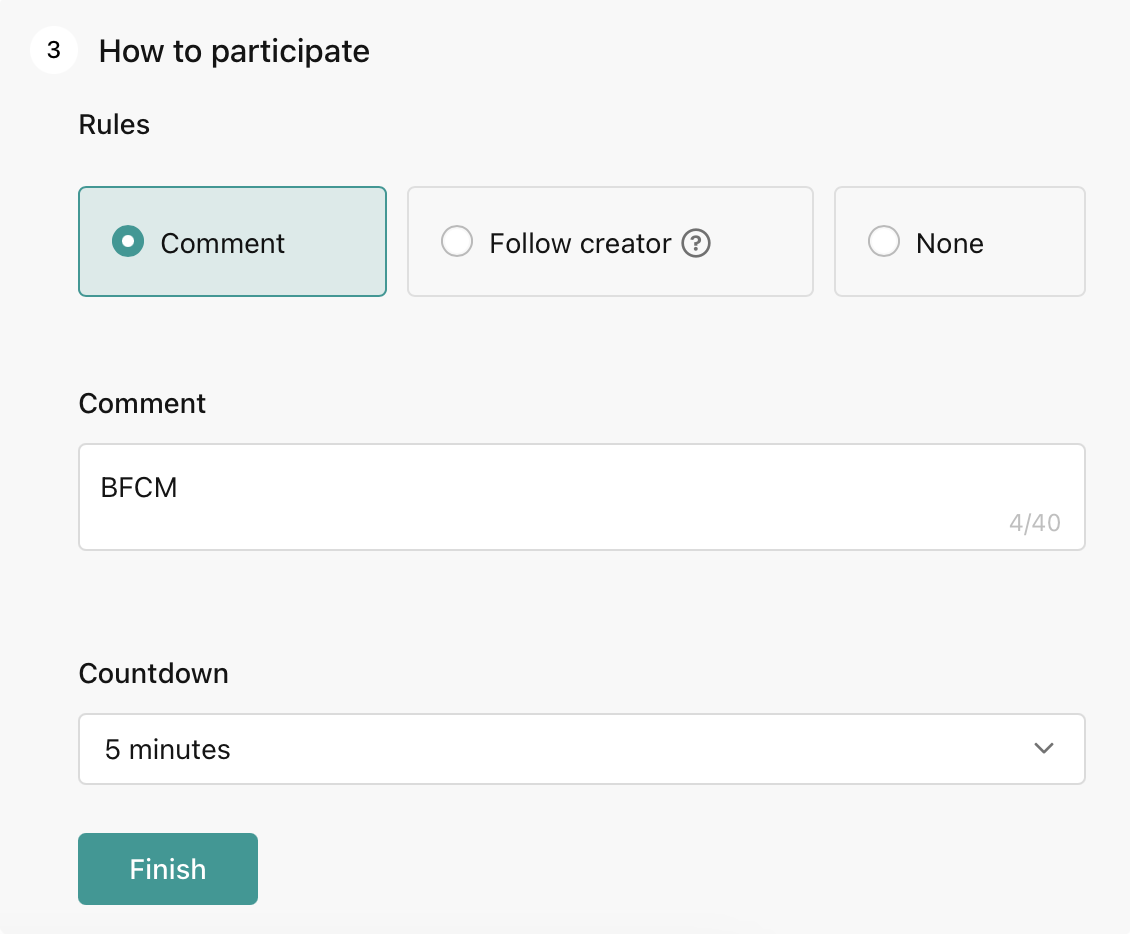This screenshot has width=1130, height=934.
Task: Click the "None" option label text
Action: (x=950, y=243)
